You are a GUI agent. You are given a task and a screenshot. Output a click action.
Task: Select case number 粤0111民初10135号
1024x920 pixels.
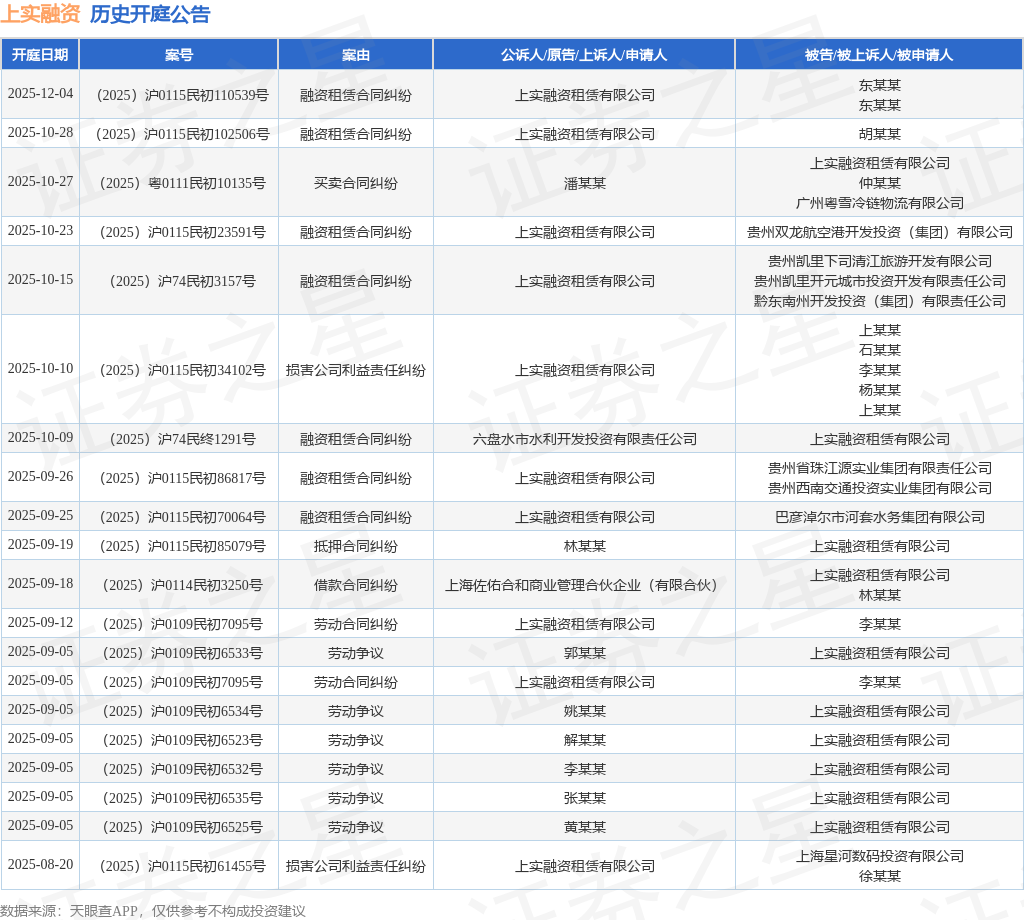tap(182, 183)
